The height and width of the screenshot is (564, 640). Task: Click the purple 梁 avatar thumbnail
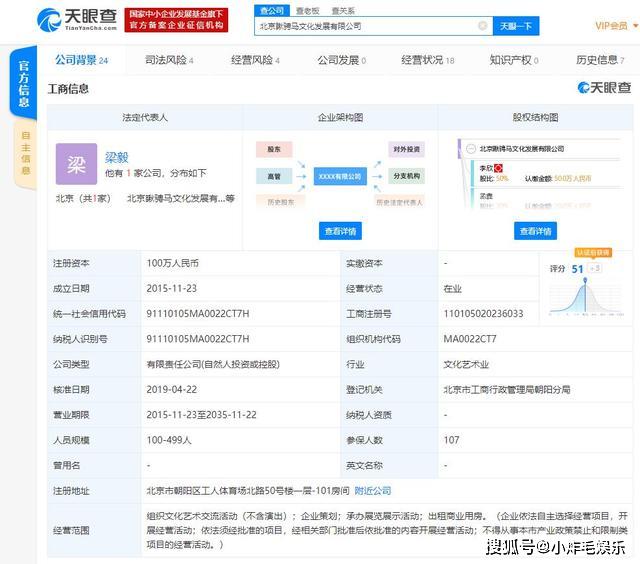click(76, 164)
